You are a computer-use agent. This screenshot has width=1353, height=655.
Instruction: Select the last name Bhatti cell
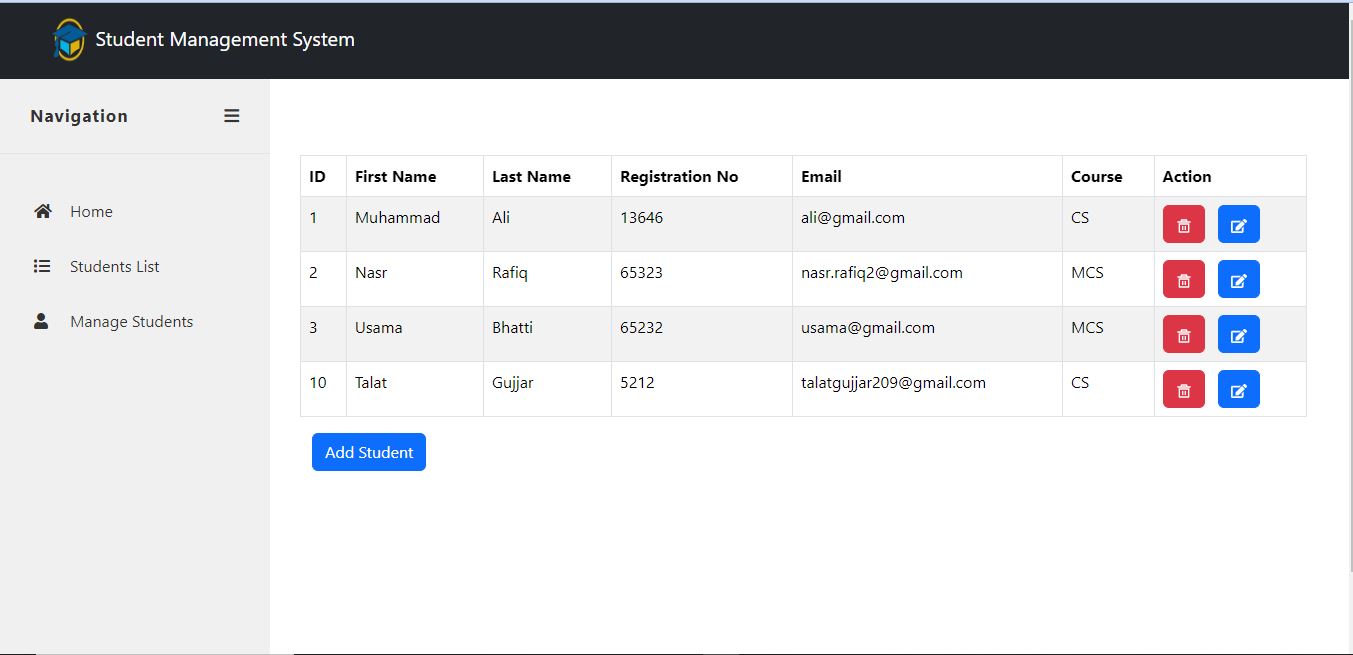(548, 334)
